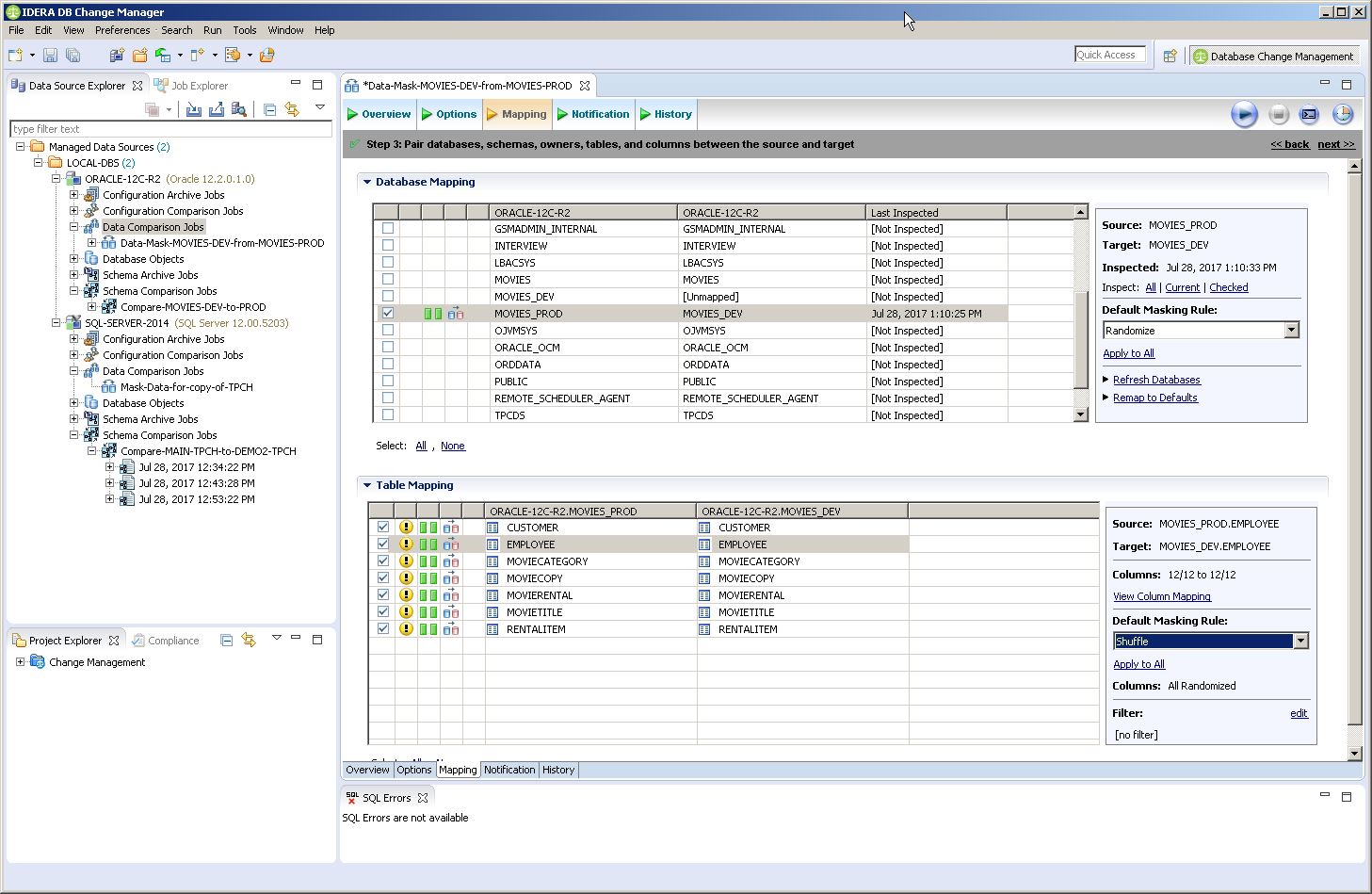
Task: Go to the Options step tab
Action: pyautogui.click(x=449, y=114)
